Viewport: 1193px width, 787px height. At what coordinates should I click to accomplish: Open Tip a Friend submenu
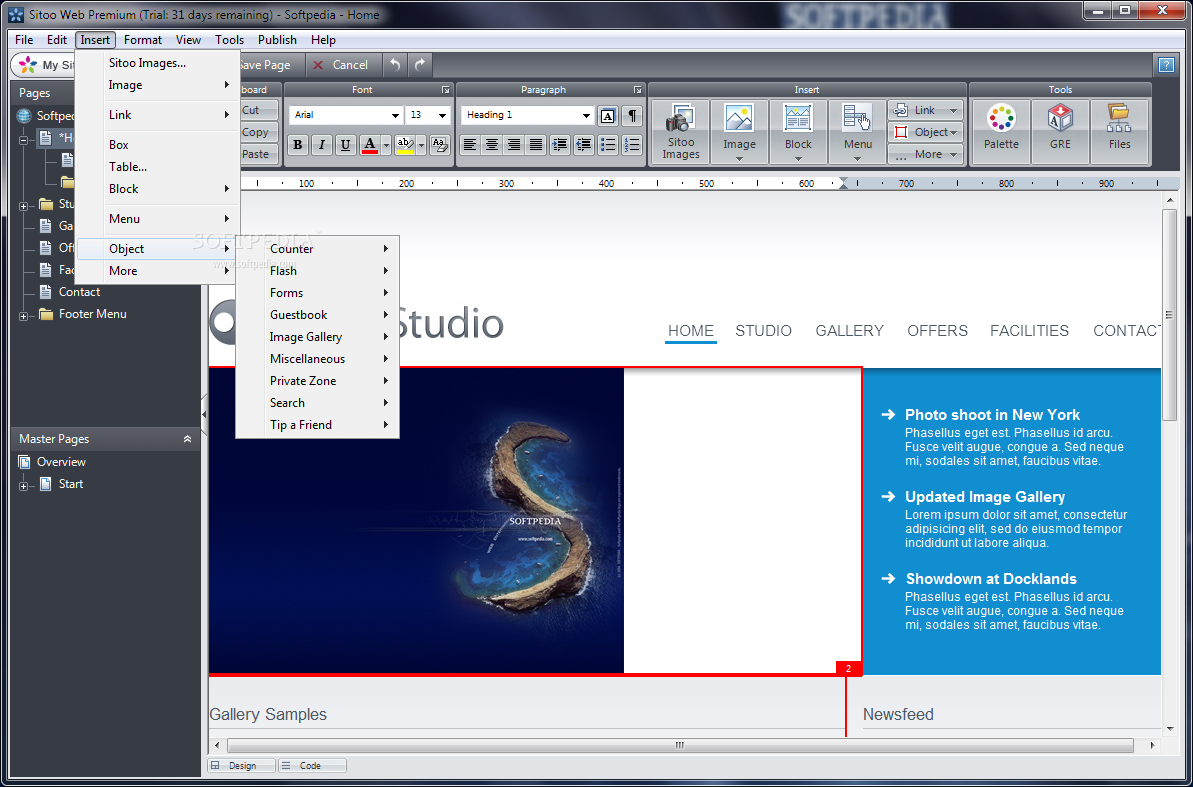click(317, 425)
